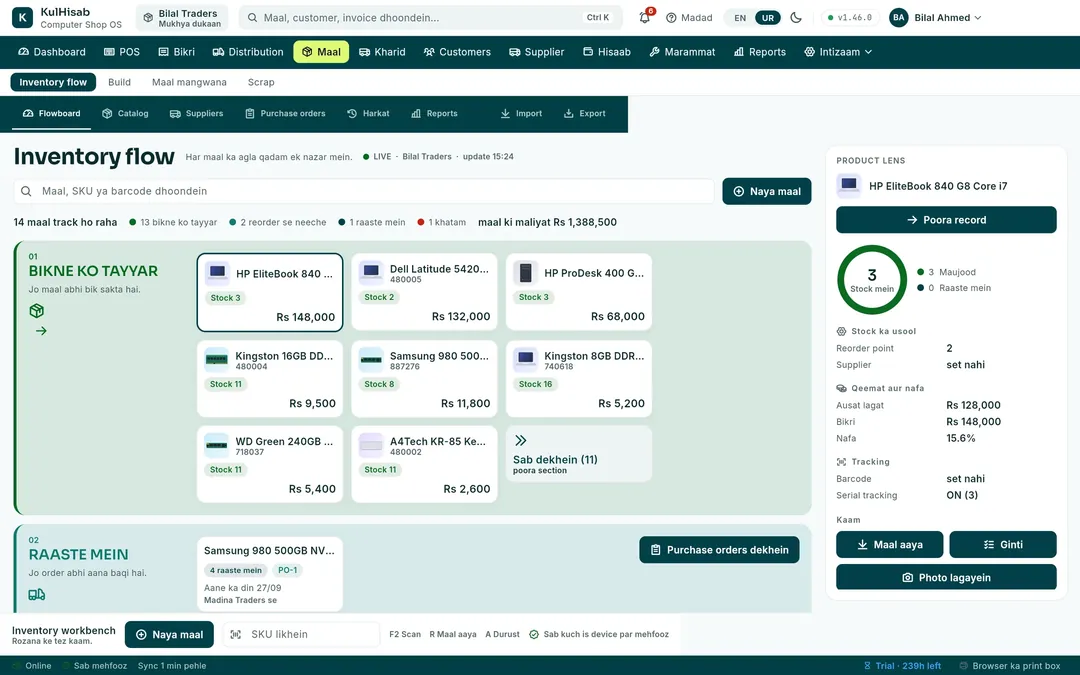Screen dimensions: 1080x675
Task: Click the Export button
Action: (585, 114)
